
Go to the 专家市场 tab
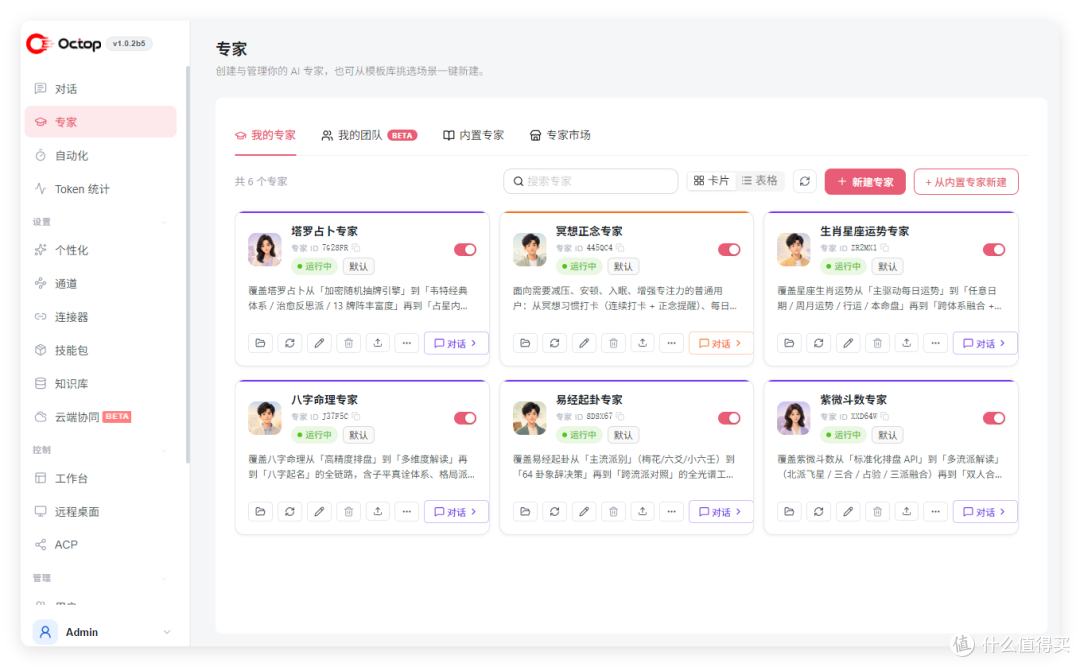pos(560,135)
